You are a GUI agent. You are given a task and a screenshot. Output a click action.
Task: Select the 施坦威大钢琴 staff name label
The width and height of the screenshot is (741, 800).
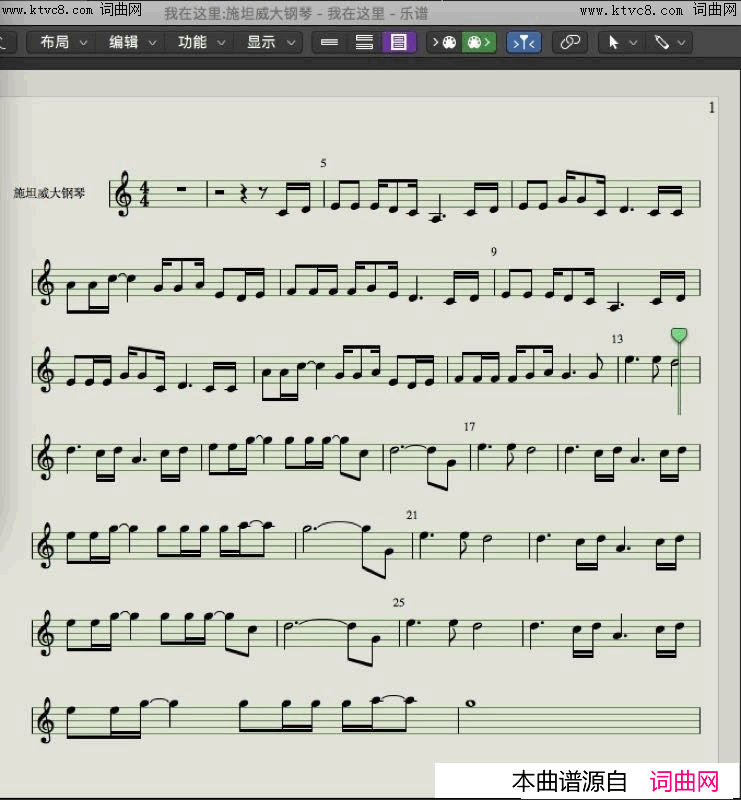pyautogui.click(x=49, y=193)
